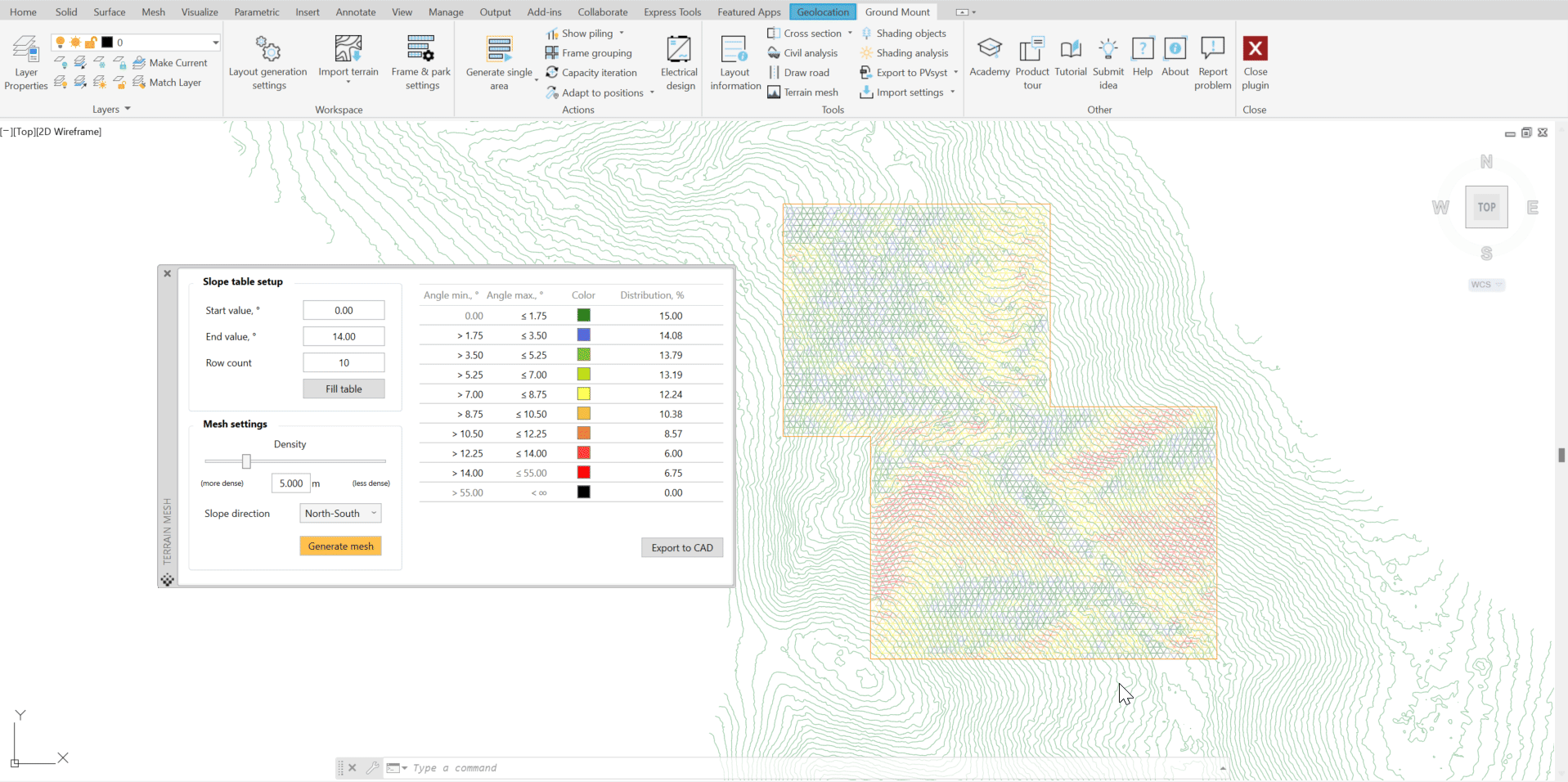The height and width of the screenshot is (782, 1568).
Task: Click the Fill table button
Action: point(343,389)
